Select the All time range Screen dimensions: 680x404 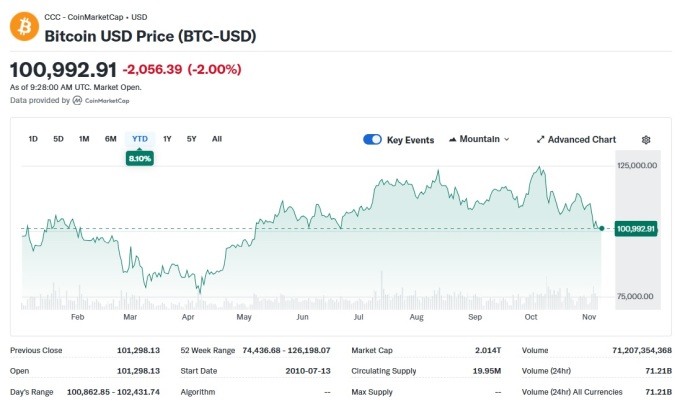click(217, 139)
